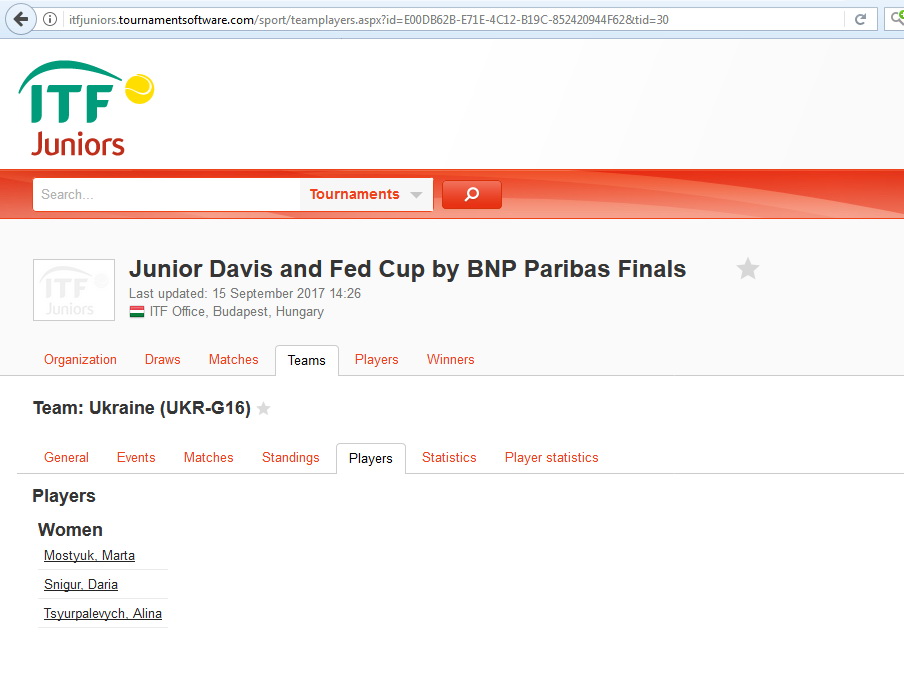Select the team Players tab

click(371, 458)
